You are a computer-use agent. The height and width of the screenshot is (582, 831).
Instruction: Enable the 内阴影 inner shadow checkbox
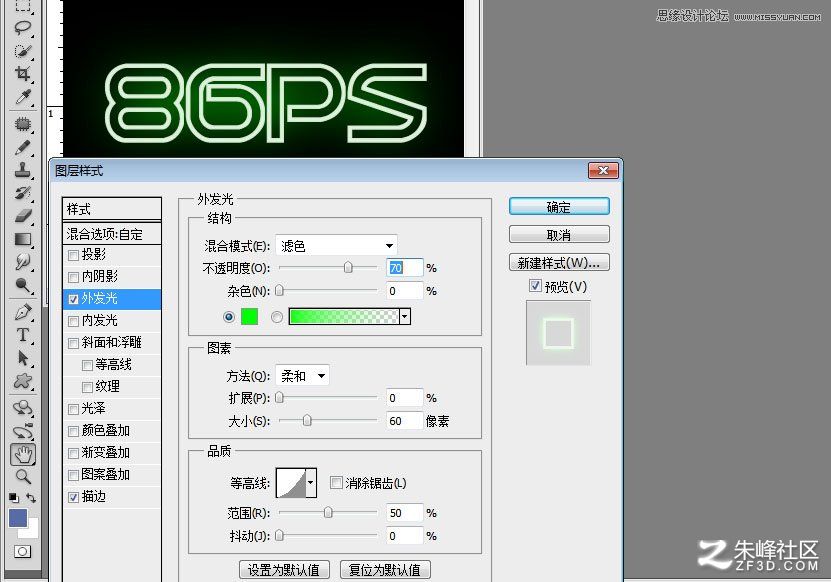[74, 277]
